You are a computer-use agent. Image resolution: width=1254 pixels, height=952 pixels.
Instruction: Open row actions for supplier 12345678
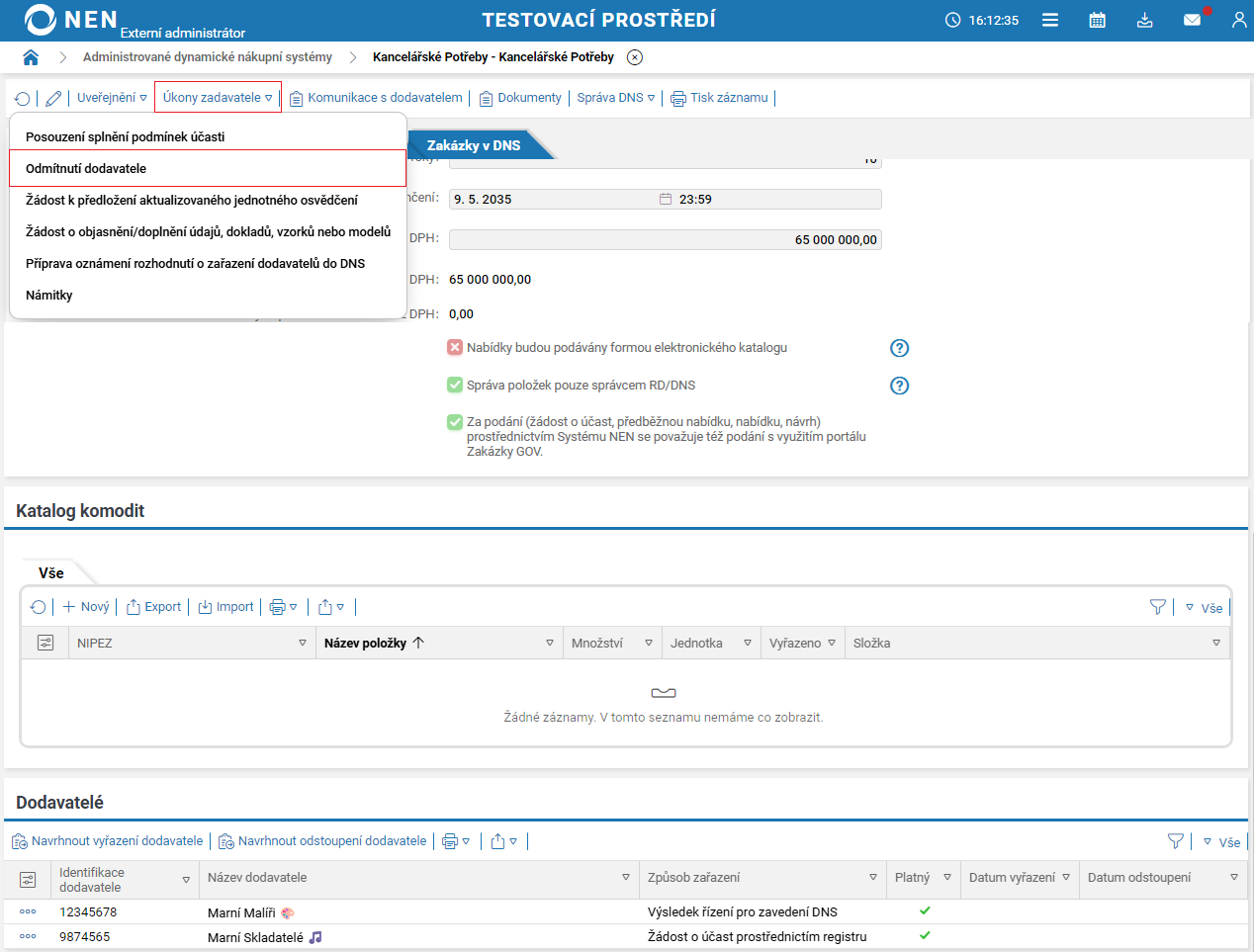tap(28, 911)
